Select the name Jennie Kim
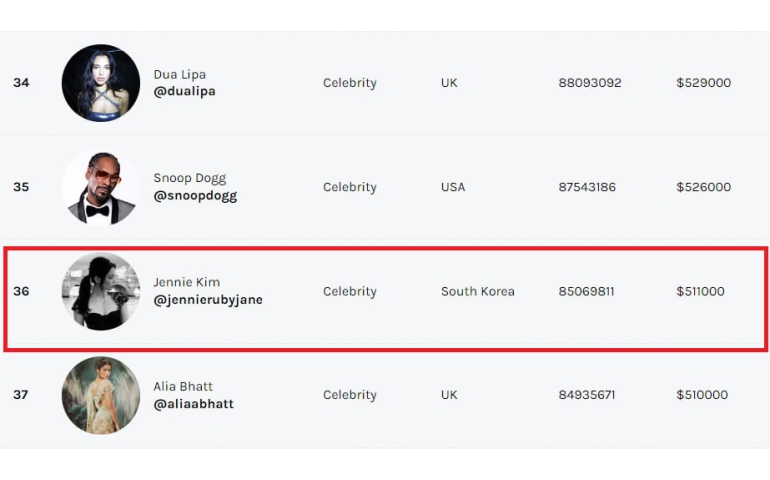770x480 pixels. tap(187, 282)
